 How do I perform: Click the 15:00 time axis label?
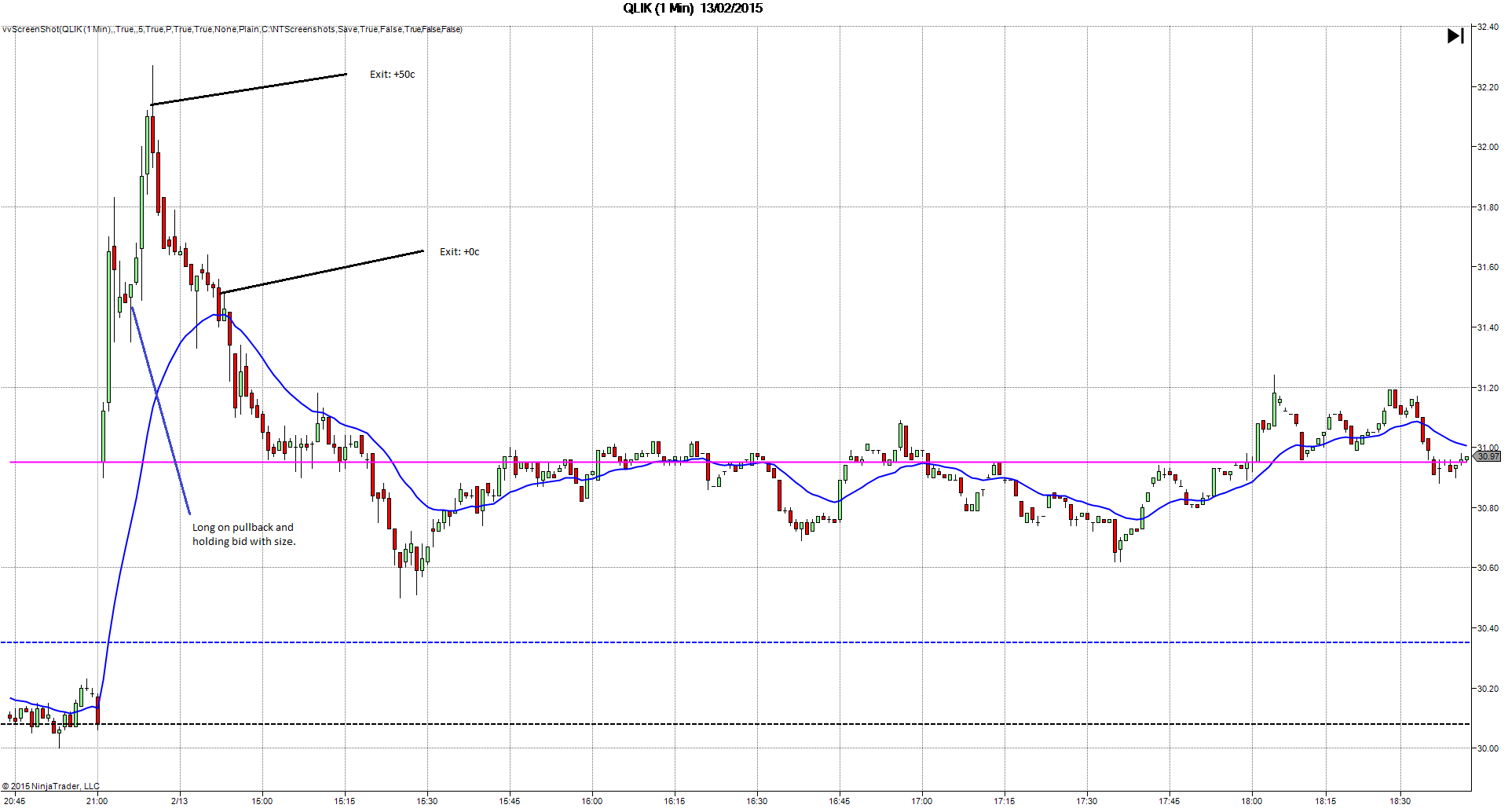click(x=262, y=801)
